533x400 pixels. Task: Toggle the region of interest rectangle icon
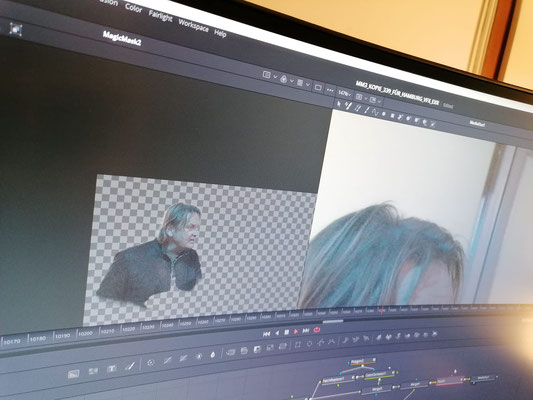[318, 88]
